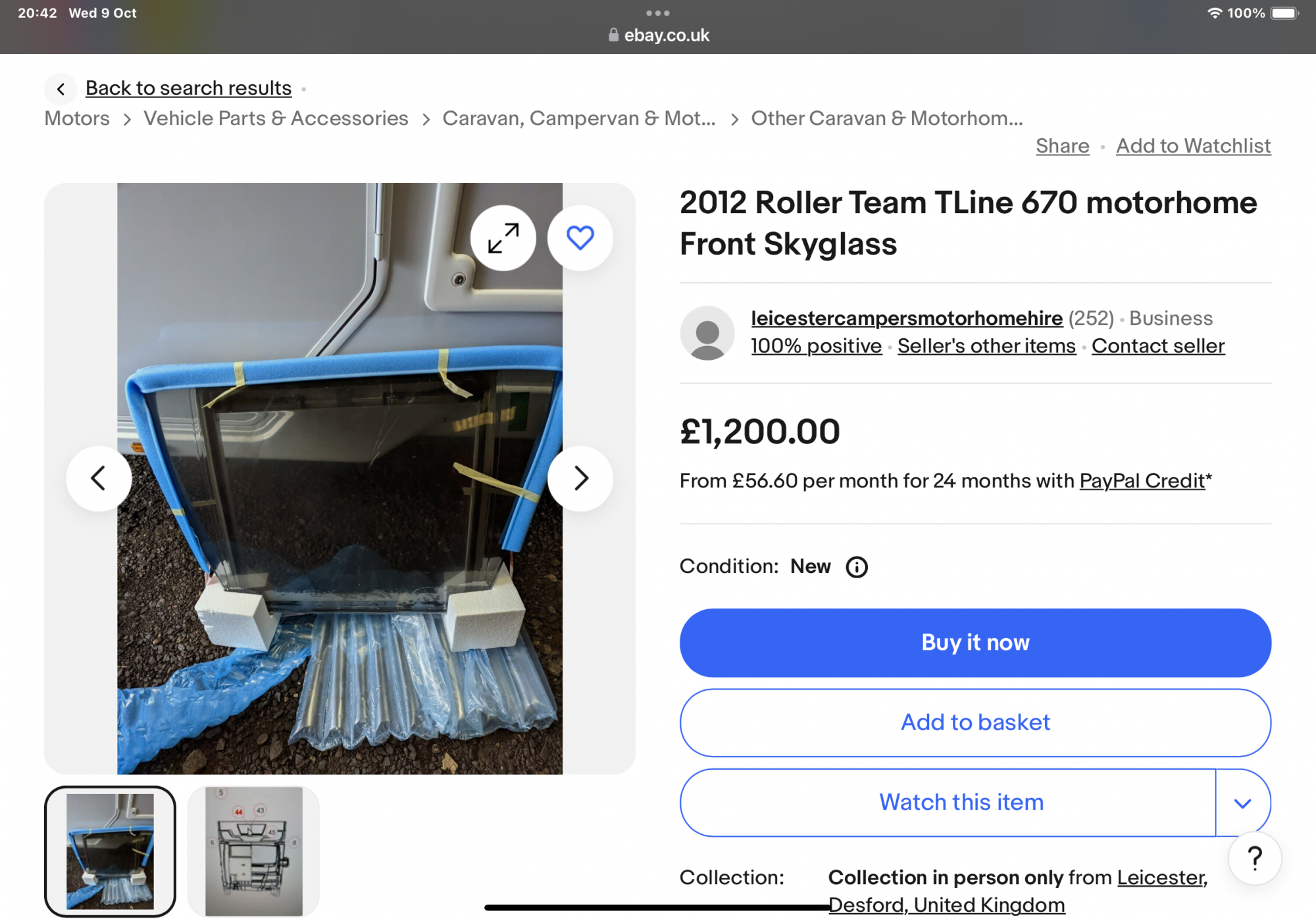This screenshot has width=1316, height=919.
Task: Tap the three dots at top of browser
Action: point(657,13)
